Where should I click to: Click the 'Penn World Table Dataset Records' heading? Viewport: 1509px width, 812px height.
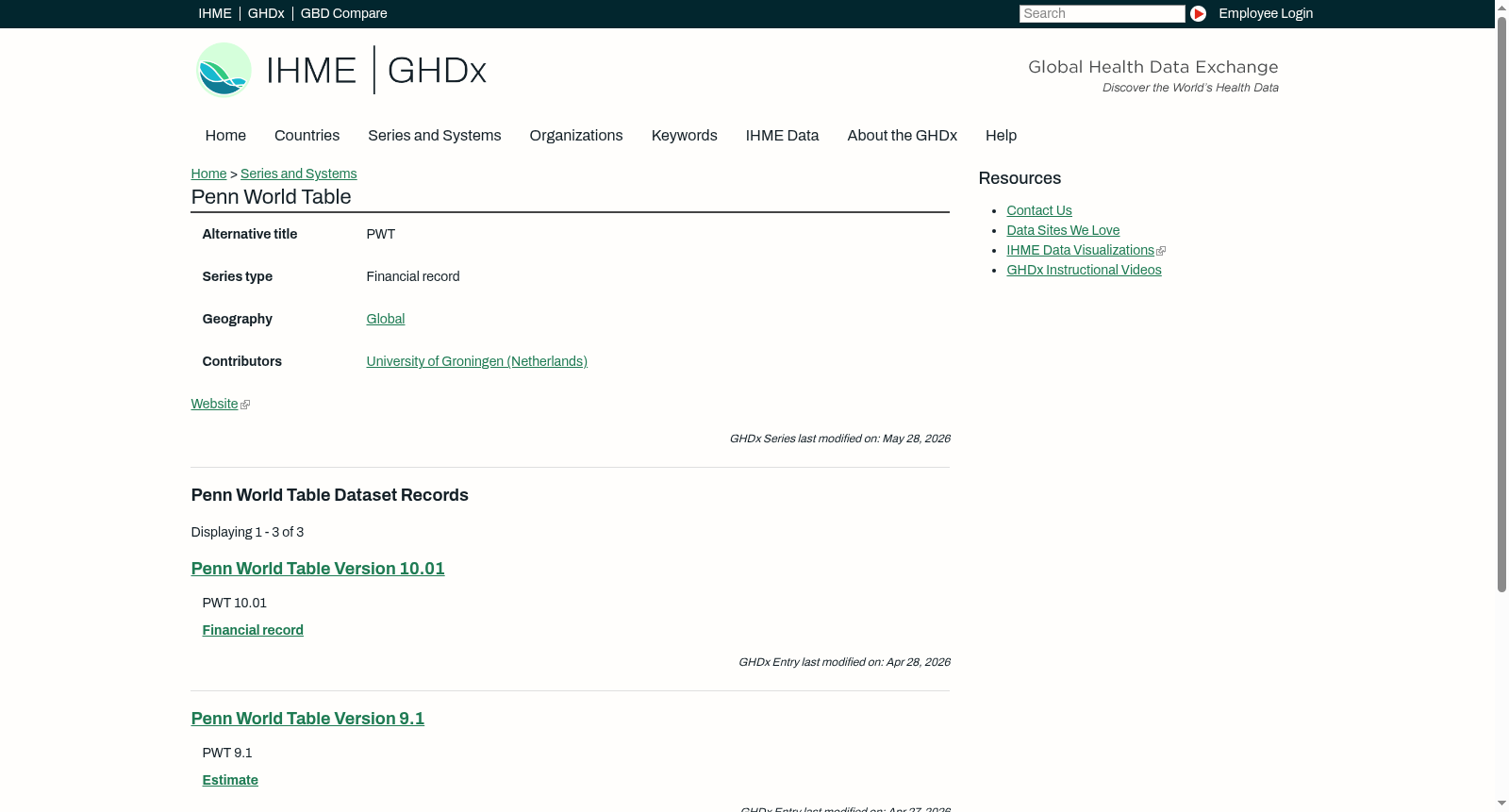pyautogui.click(x=330, y=495)
